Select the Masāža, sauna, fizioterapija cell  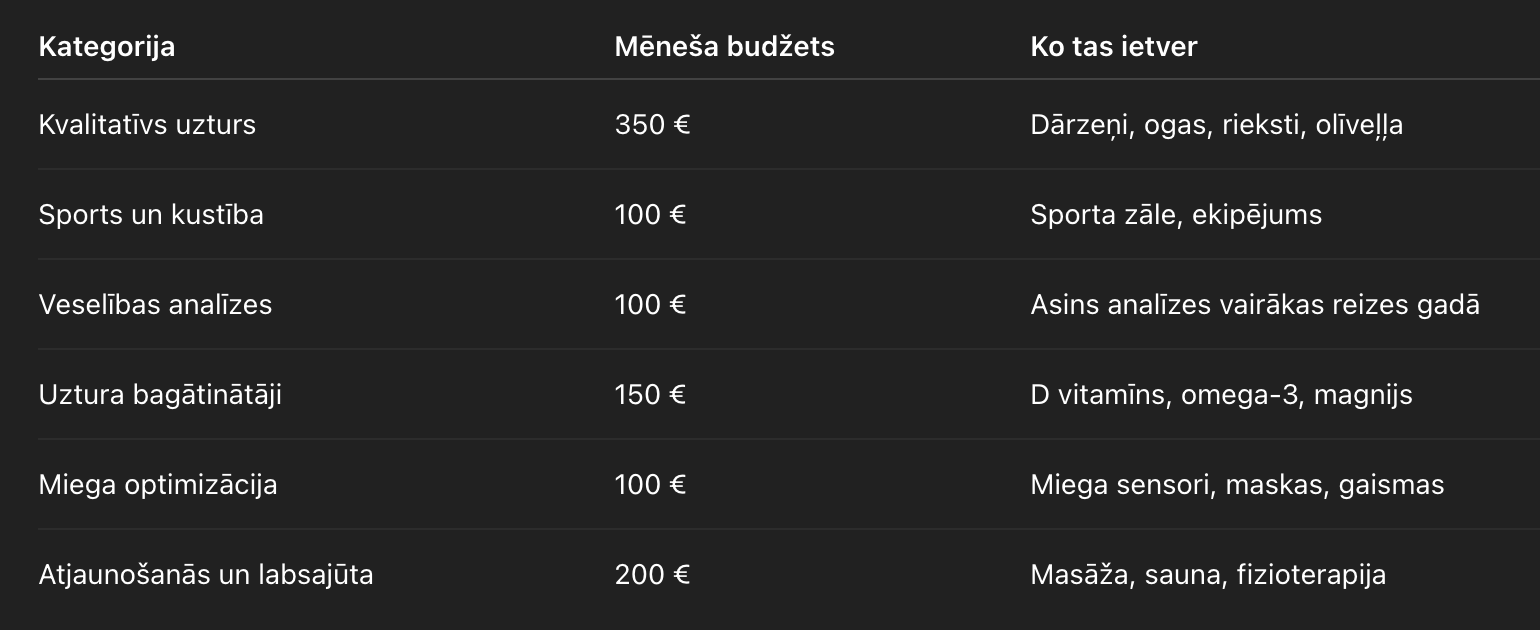pos(1208,575)
